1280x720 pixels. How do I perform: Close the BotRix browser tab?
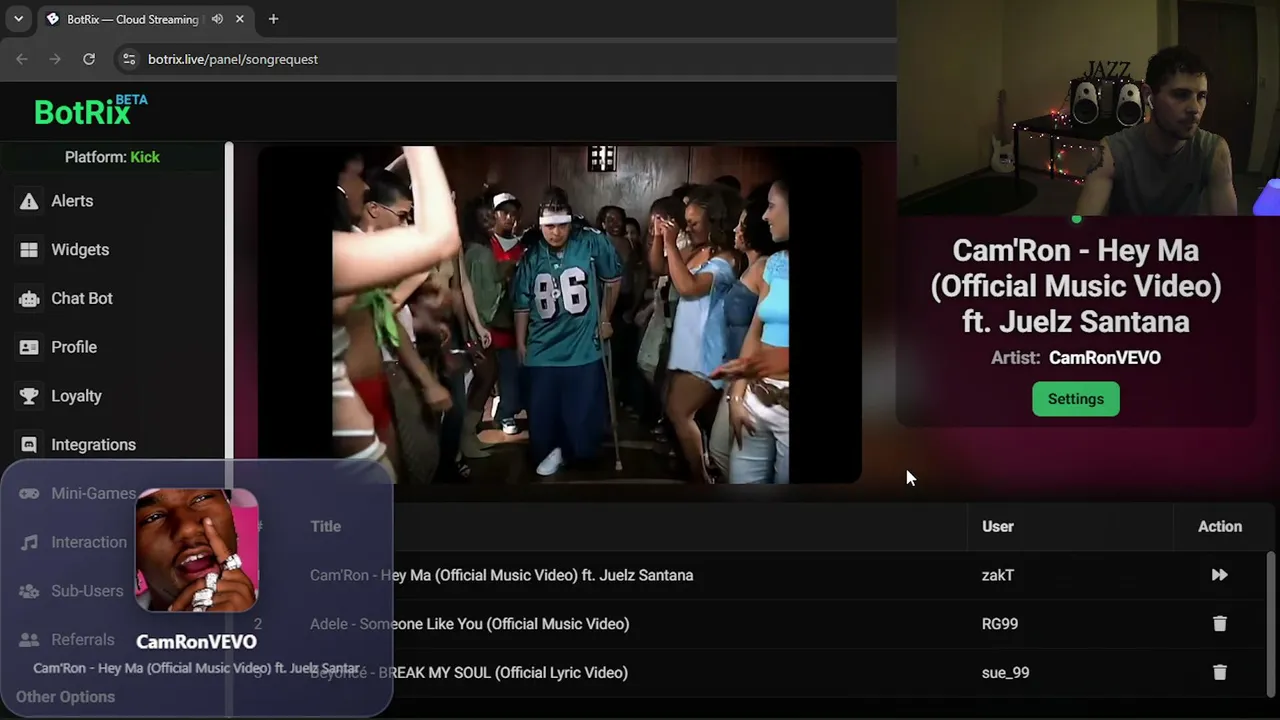(x=240, y=19)
